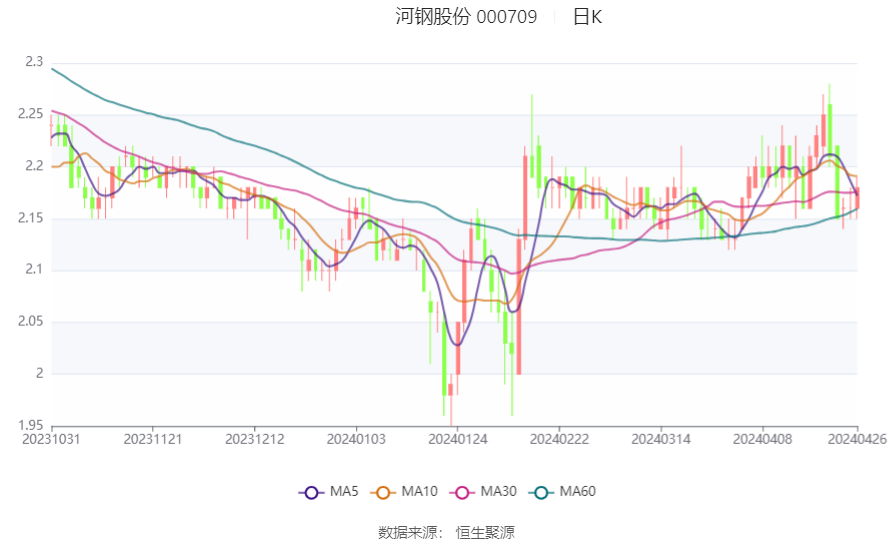Click the y-axis value 1.95
Image resolution: width=893 pixels, height=542 pixels.
point(31,425)
